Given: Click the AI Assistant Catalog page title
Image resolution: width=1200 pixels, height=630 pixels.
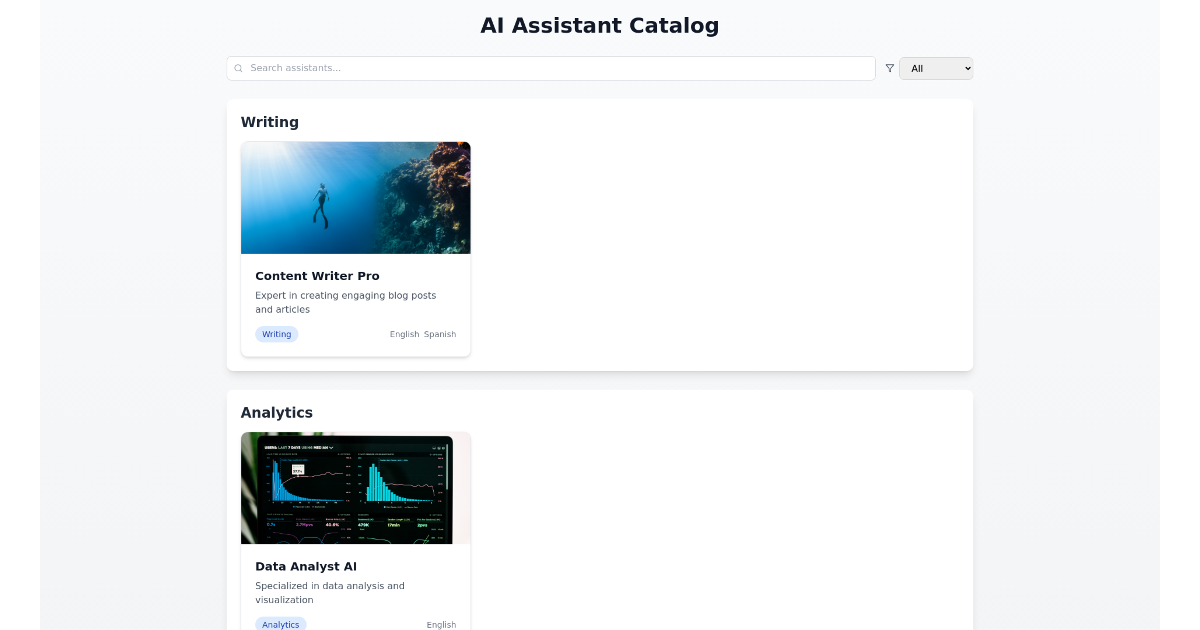Looking at the screenshot, I should point(599,26).
